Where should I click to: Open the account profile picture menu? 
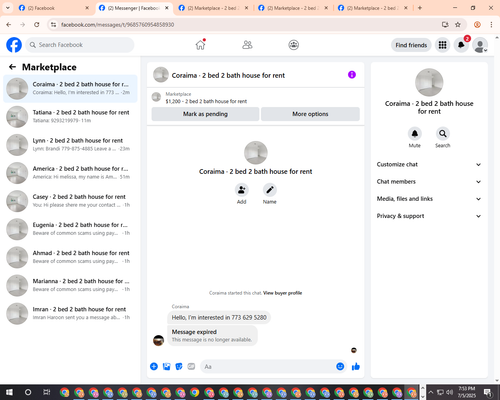(480, 45)
